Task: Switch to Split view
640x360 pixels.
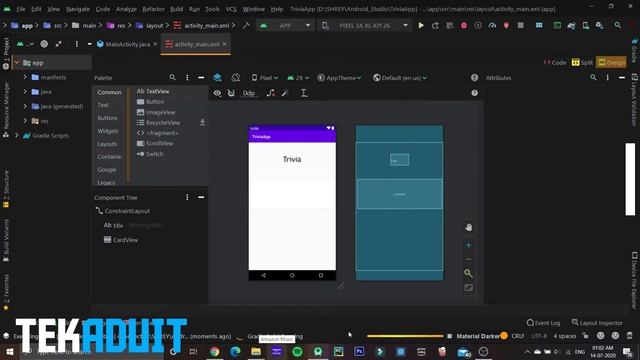Action: pos(582,62)
